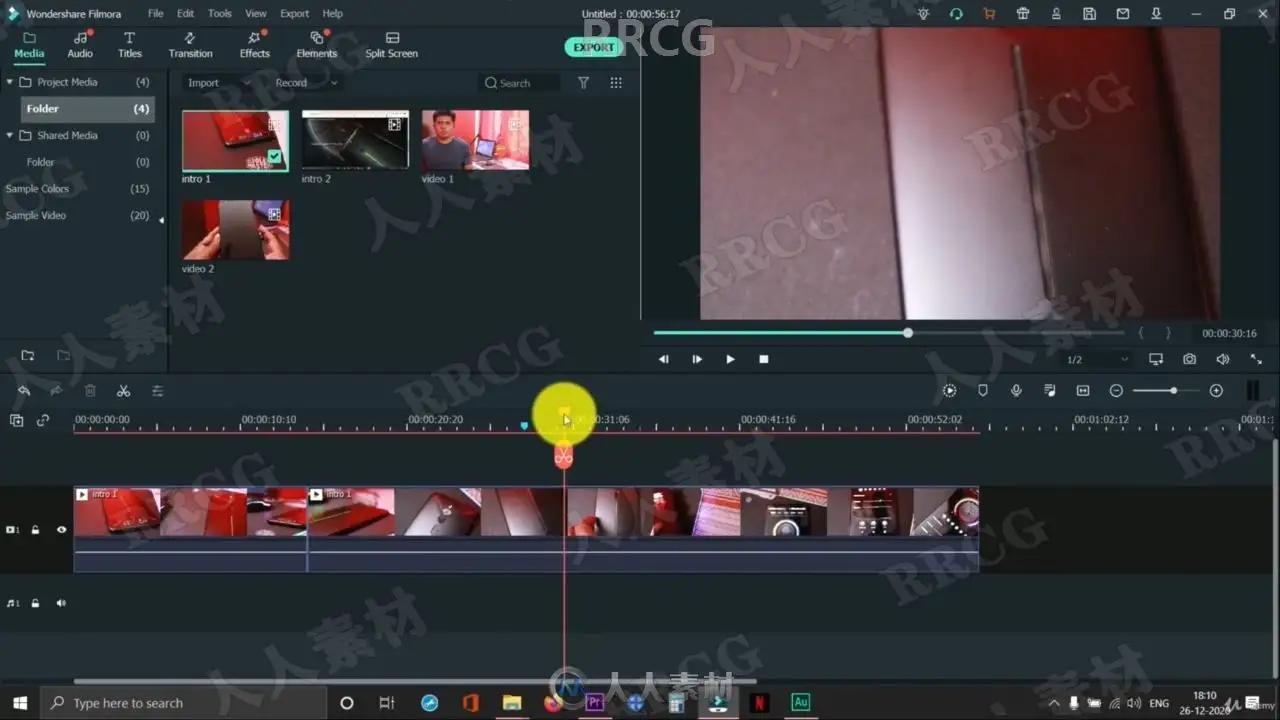Collapse the media library panel arrow
The image size is (1280, 720).
162,219
